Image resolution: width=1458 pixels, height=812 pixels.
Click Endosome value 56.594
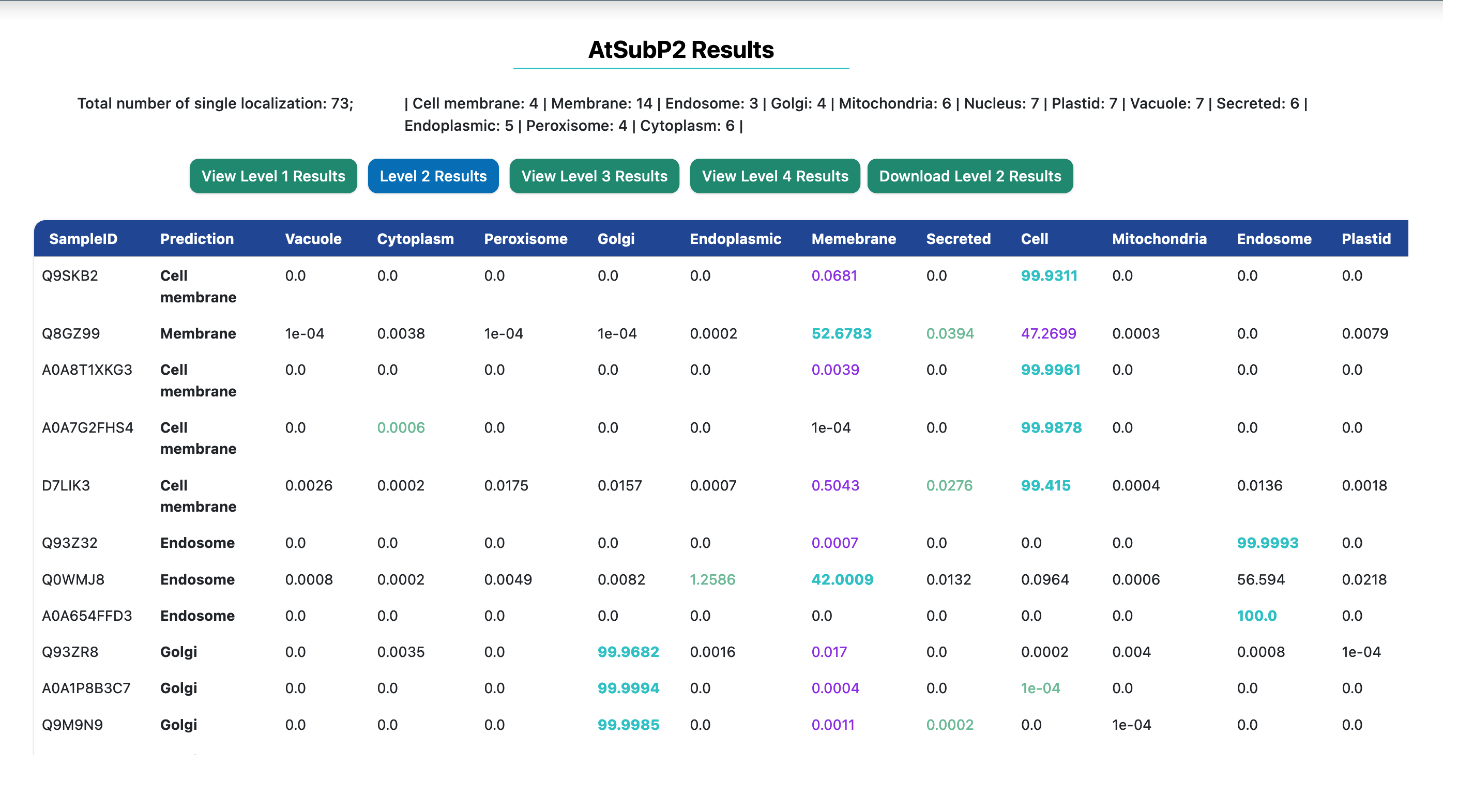(1260, 579)
